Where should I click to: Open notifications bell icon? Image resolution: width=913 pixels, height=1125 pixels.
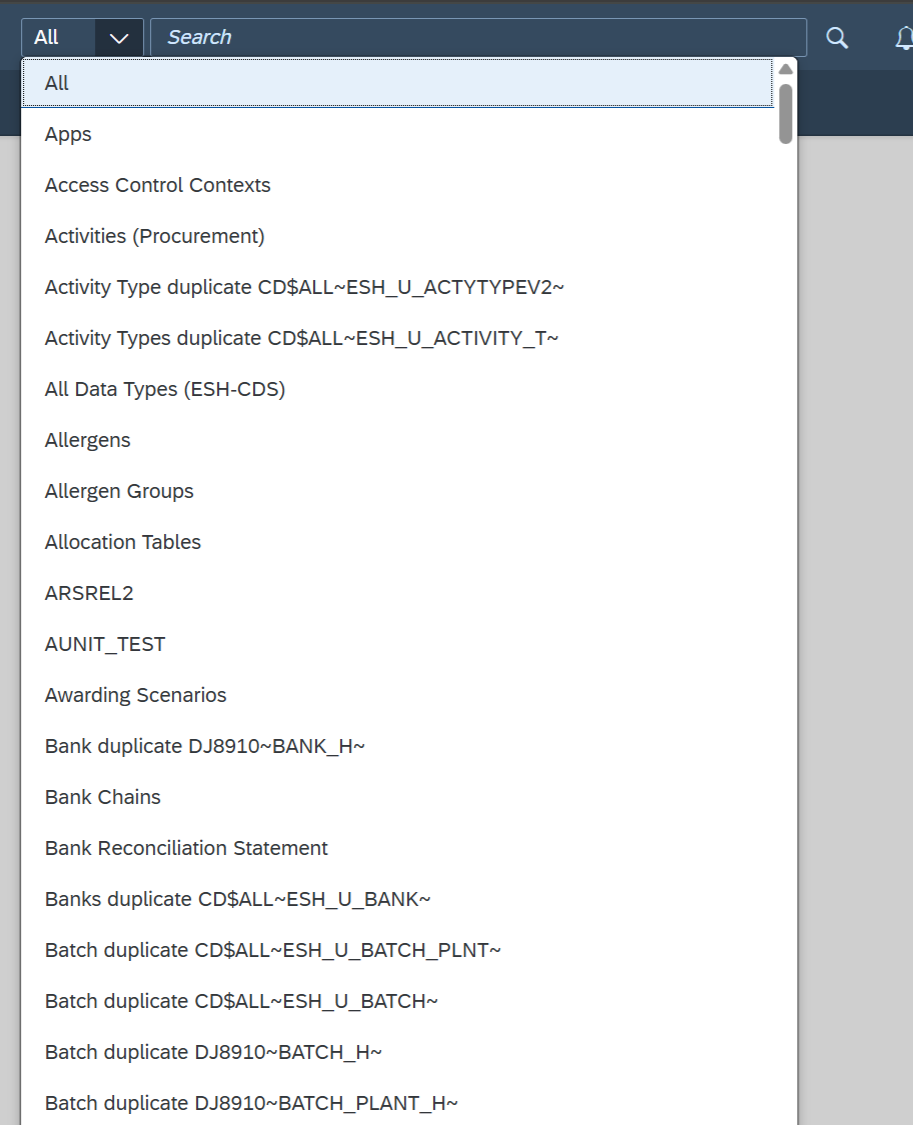904,37
